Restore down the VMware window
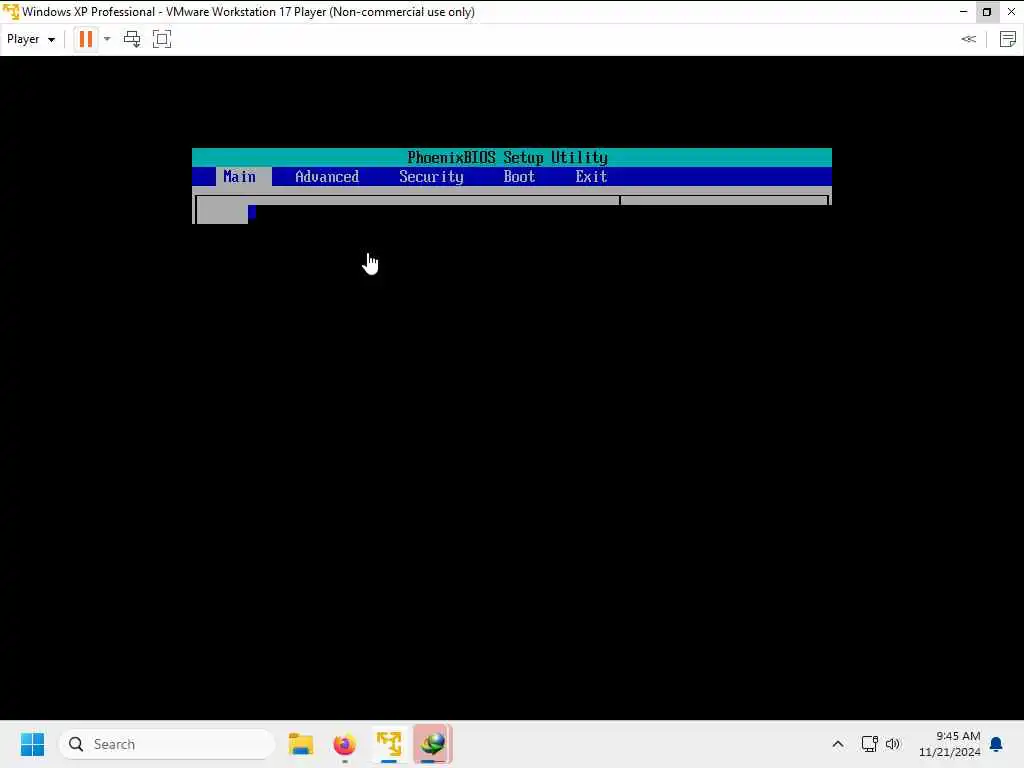Screen dimensions: 1024x768 pyautogui.click(x=987, y=12)
